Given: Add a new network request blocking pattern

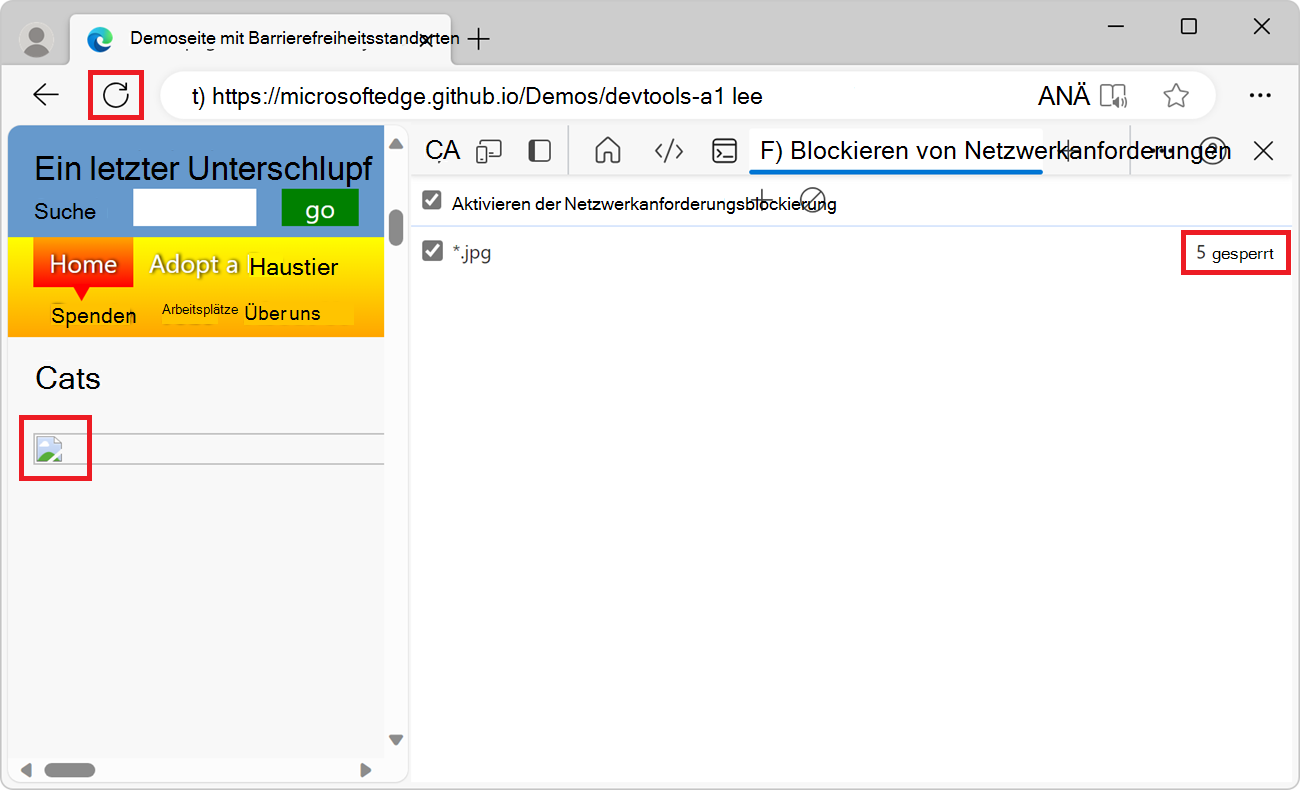Looking at the screenshot, I should point(763,198).
